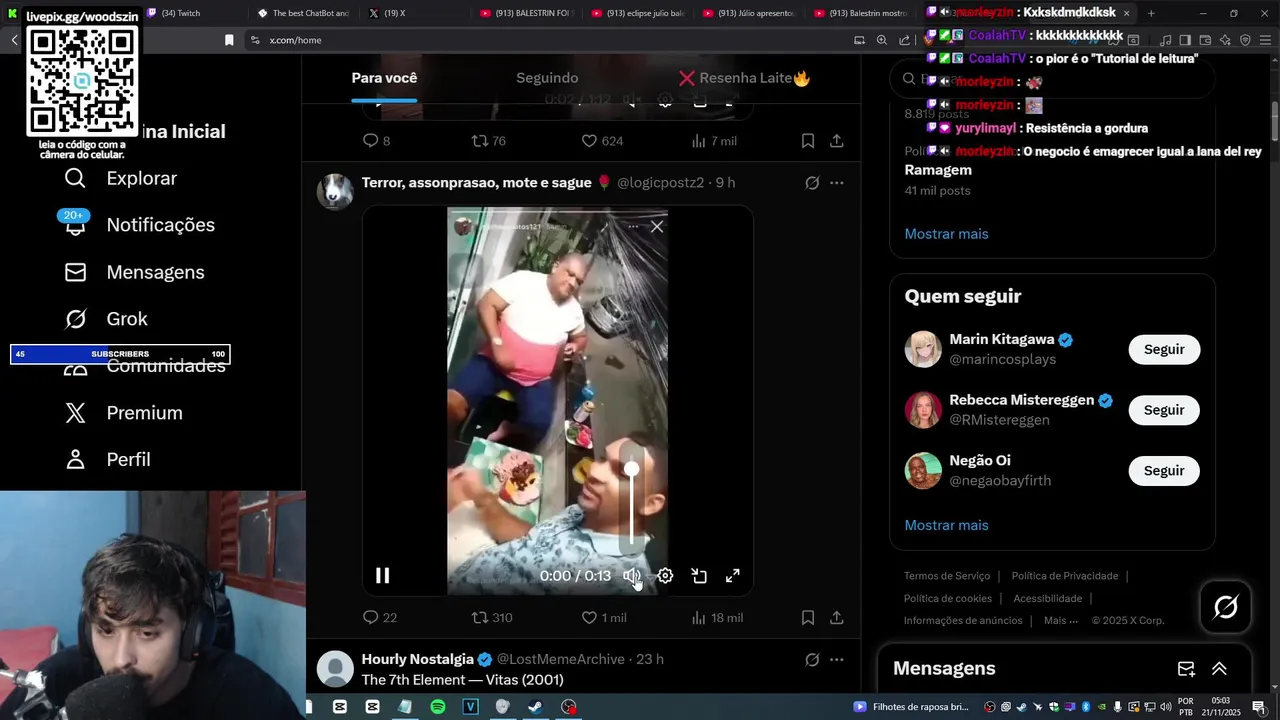The width and height of the screenshot is (1280, 720).
Task: Pause the playing video
Action: 382,576
